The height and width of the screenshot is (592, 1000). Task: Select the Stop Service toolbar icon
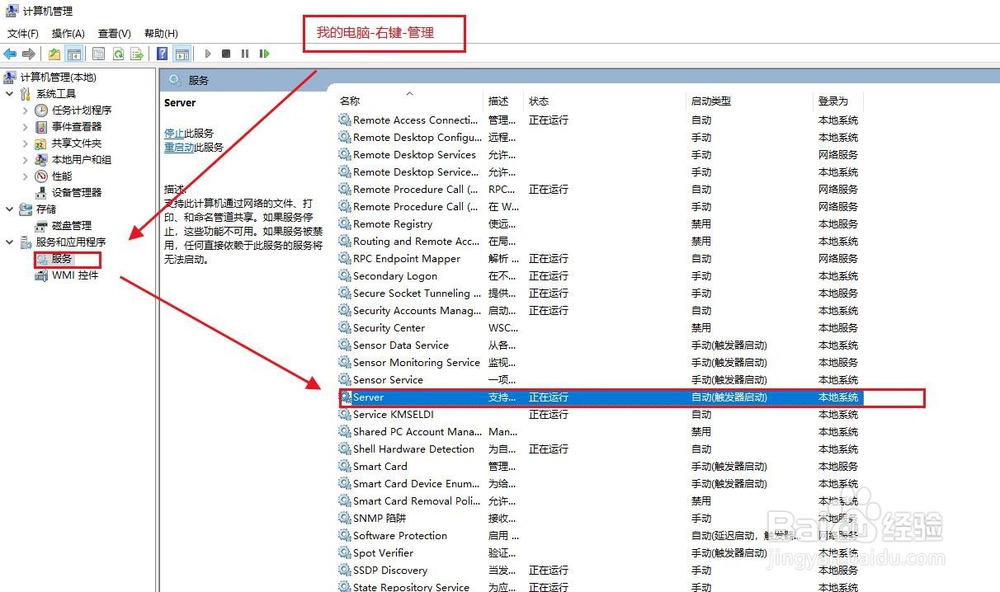click(225, 53)
